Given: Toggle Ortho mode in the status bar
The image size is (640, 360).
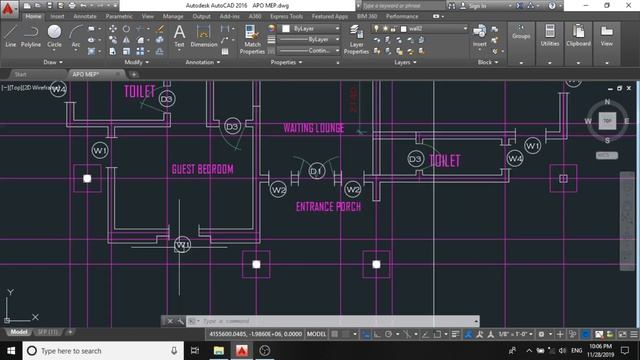Looking at the screenshot, I should [x=377, y=334].
